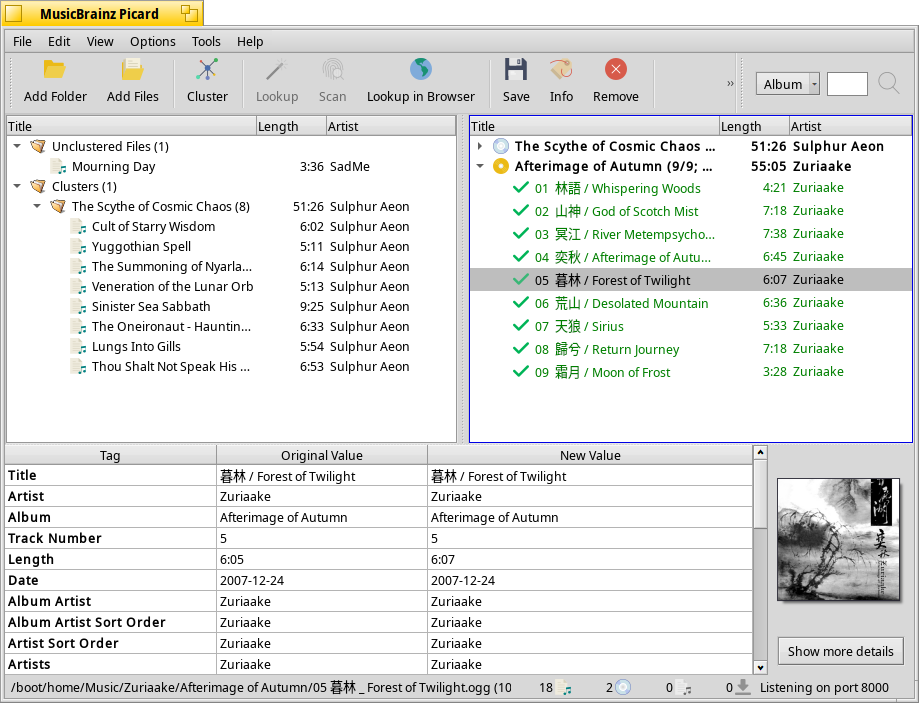The width and height of the screenshot is (919, 703).
Task: Open the View menu
Action: click(100, 42)
